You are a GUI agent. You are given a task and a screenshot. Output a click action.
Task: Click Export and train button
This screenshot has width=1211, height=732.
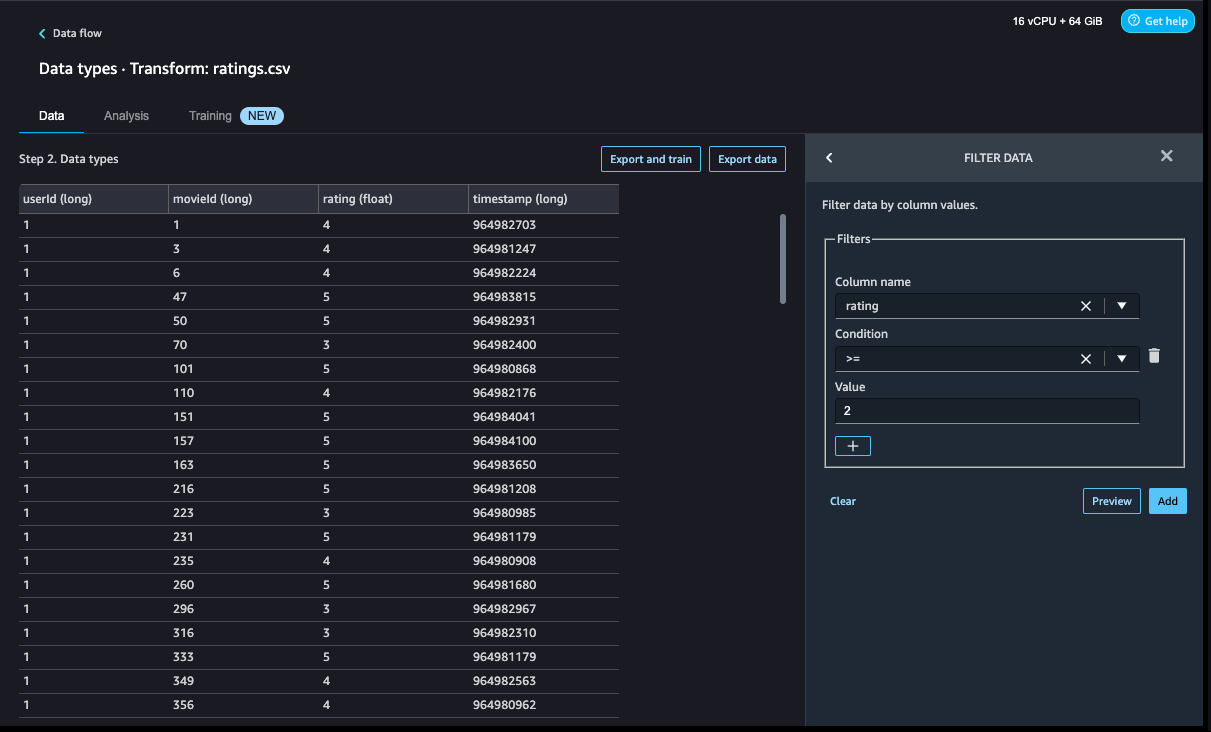(651, 159)
